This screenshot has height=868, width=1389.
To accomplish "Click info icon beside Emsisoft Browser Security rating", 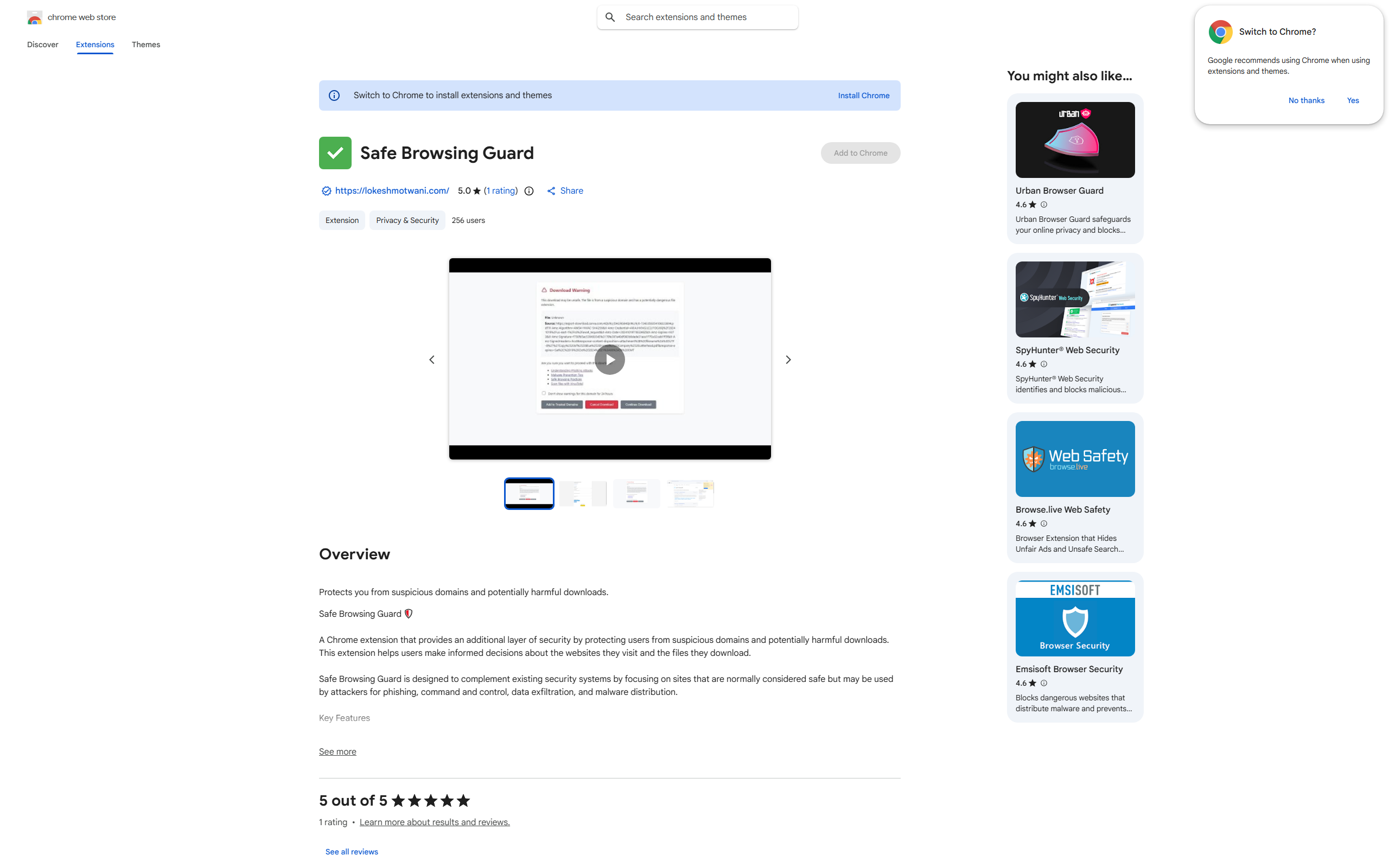I will tap(1044, 683).
